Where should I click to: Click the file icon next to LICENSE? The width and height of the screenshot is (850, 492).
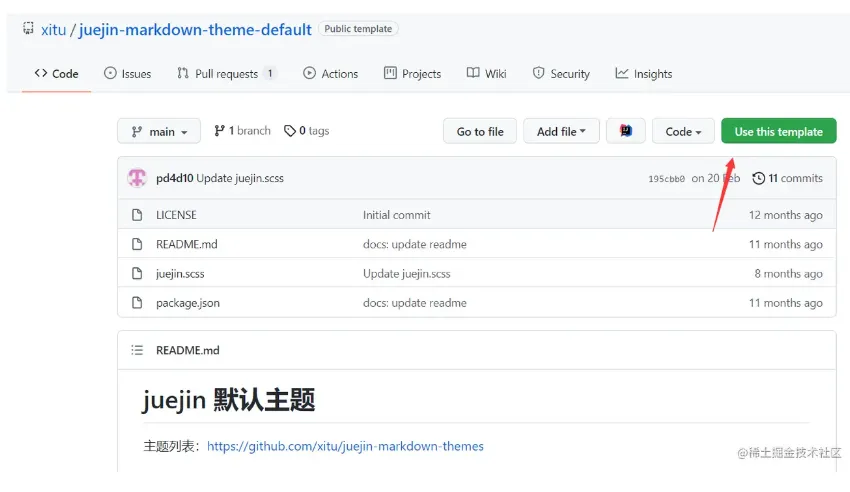click(137, 215)
